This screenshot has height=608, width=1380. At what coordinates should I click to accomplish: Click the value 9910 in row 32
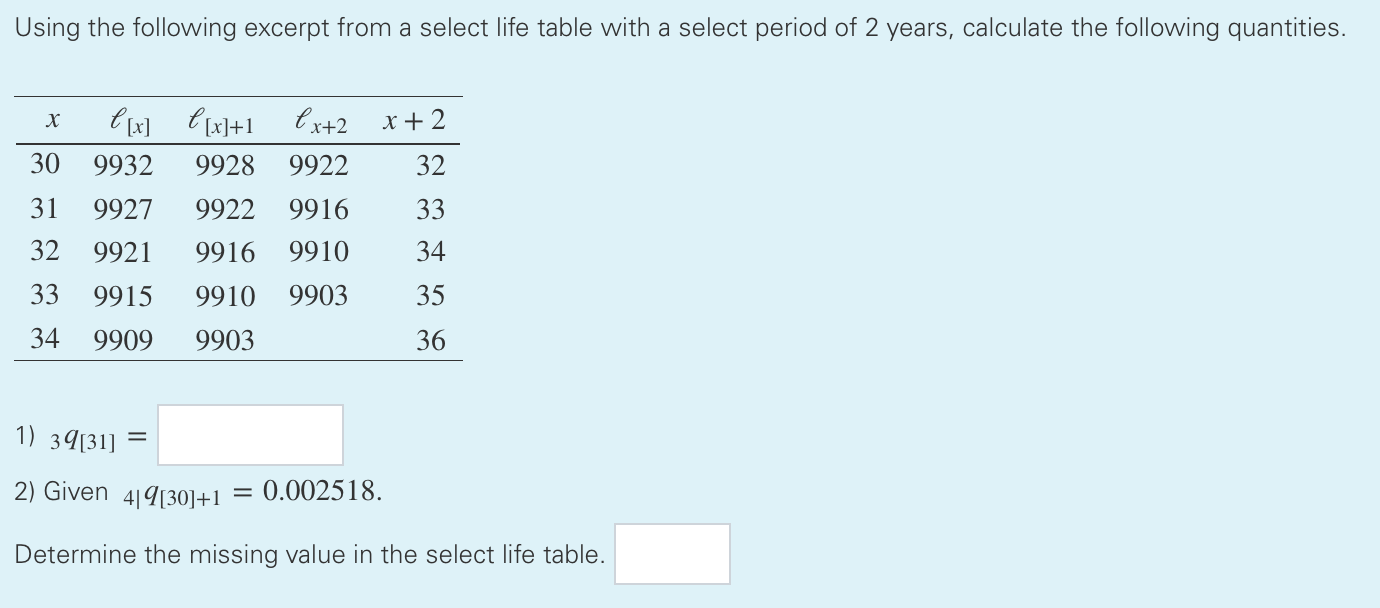pyautogui.click(x=318, y=252)
